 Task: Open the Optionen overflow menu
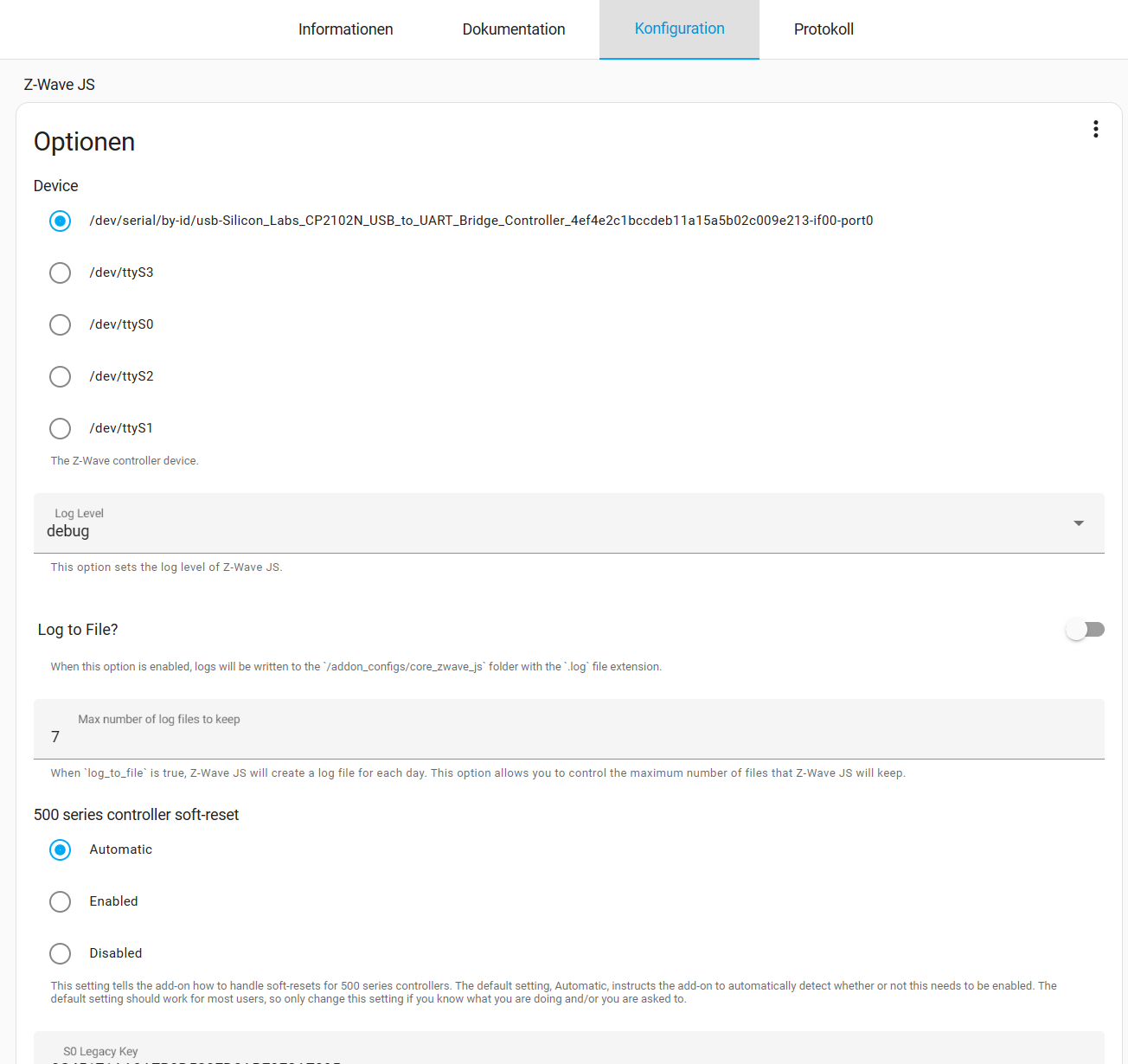tap(1095, 128)
